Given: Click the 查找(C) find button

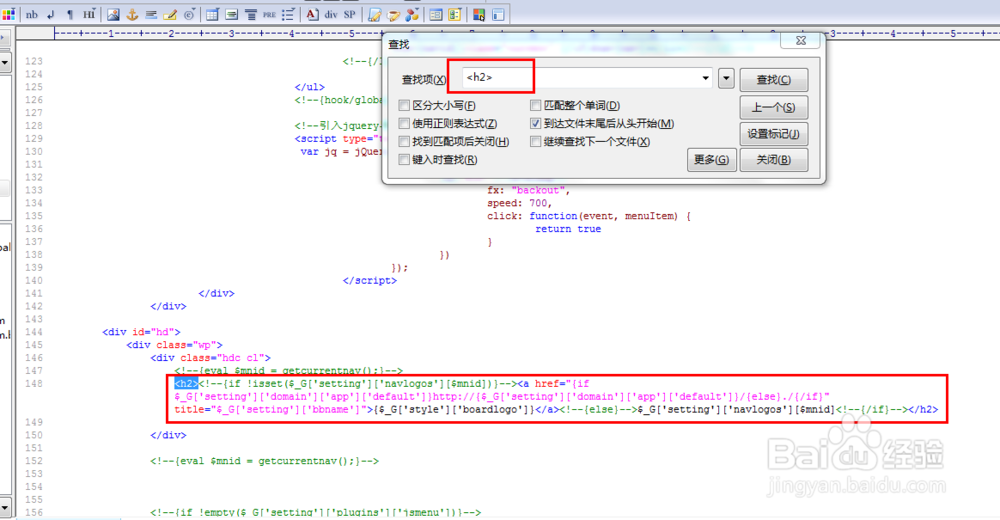Looking at the screenshot, I should [774, 80].
